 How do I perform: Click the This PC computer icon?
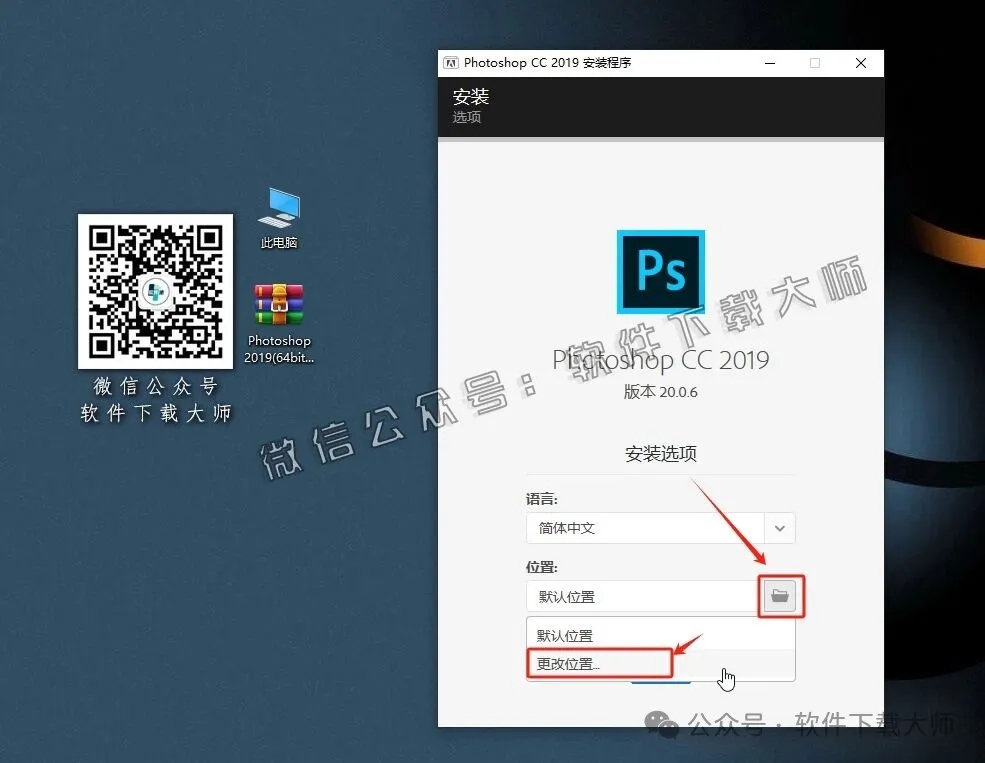[278, 205]
